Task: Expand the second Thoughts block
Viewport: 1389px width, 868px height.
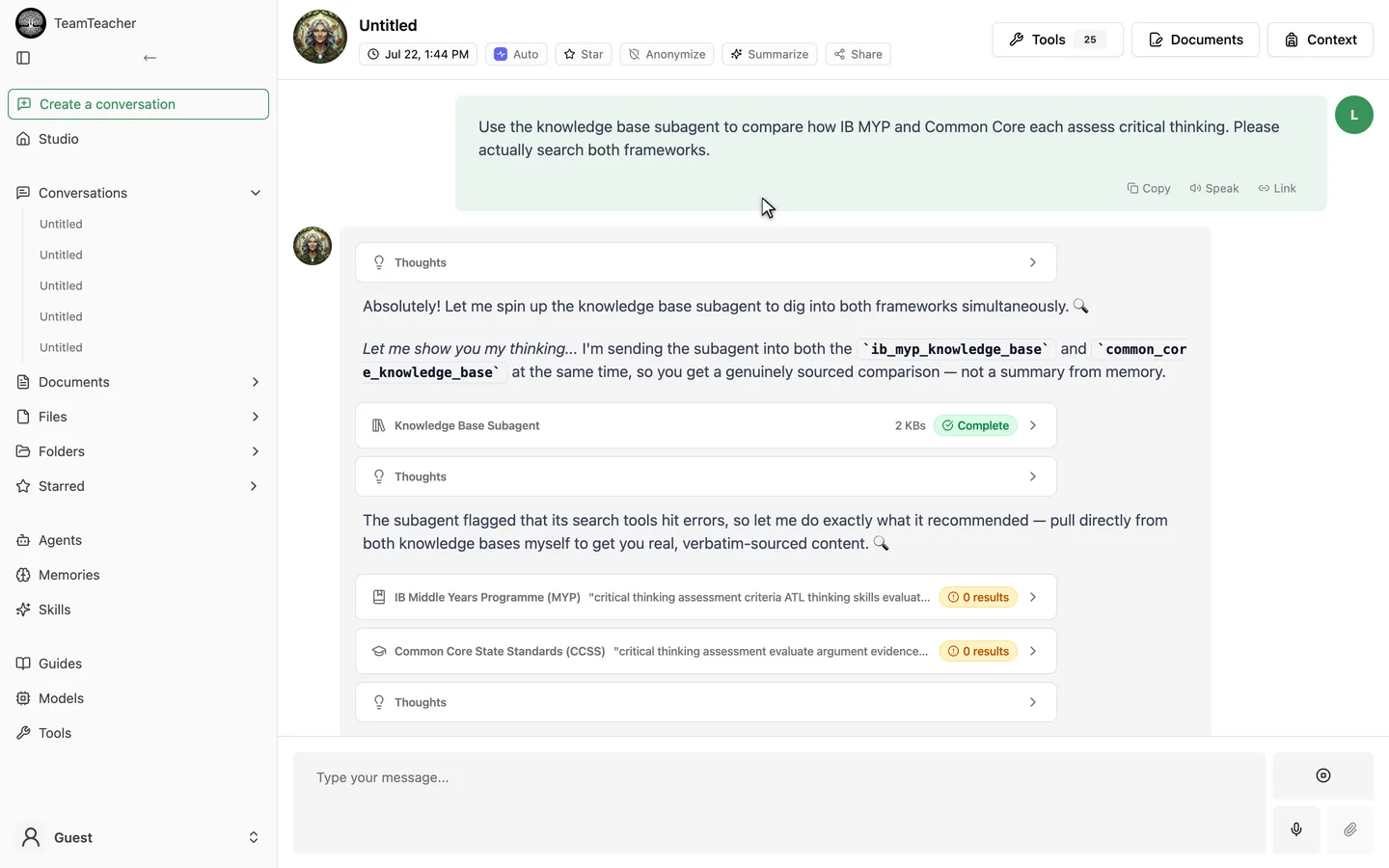Action: 706,476
